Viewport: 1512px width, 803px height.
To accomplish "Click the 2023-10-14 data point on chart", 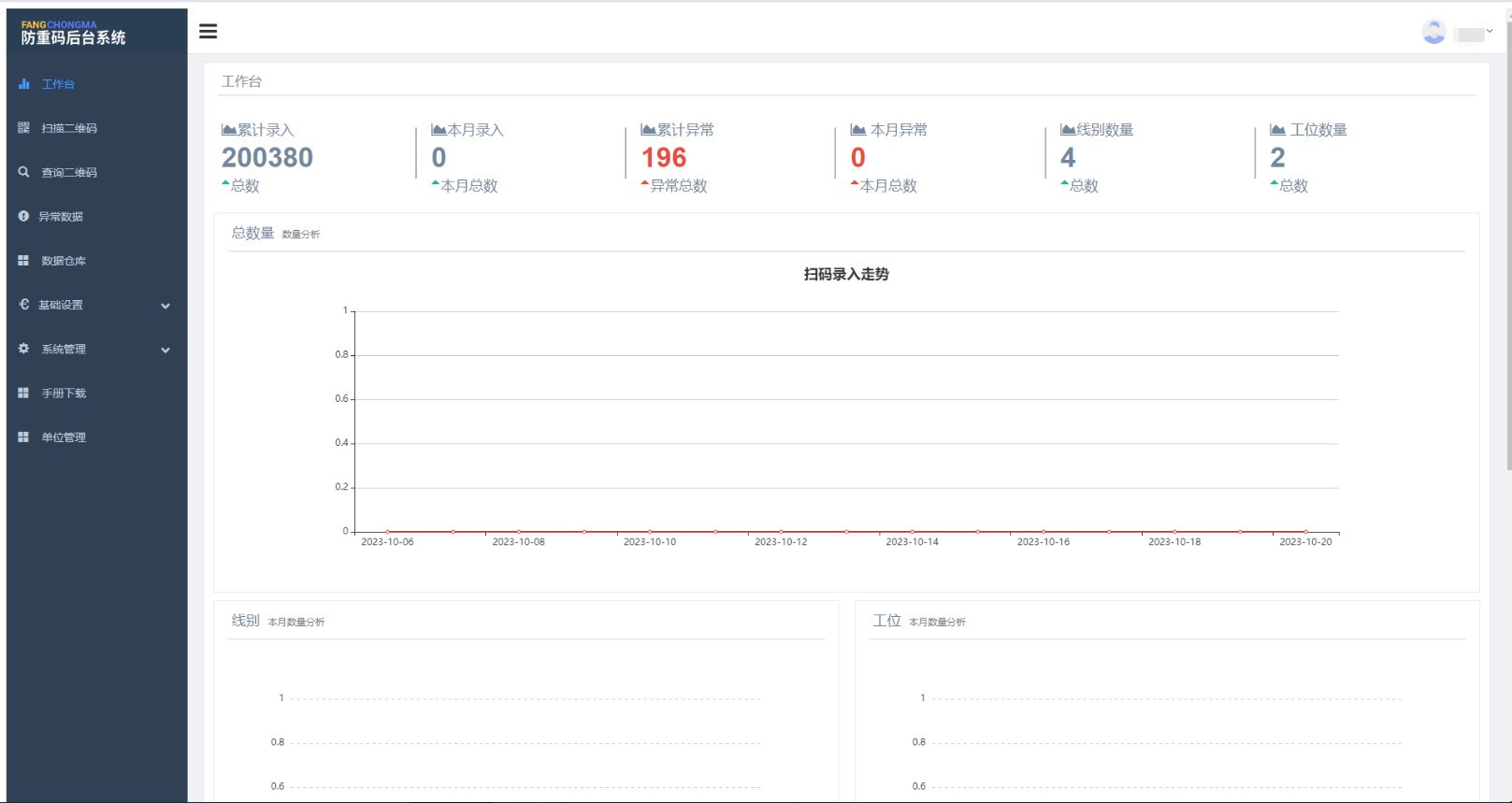I will (913, 531).
